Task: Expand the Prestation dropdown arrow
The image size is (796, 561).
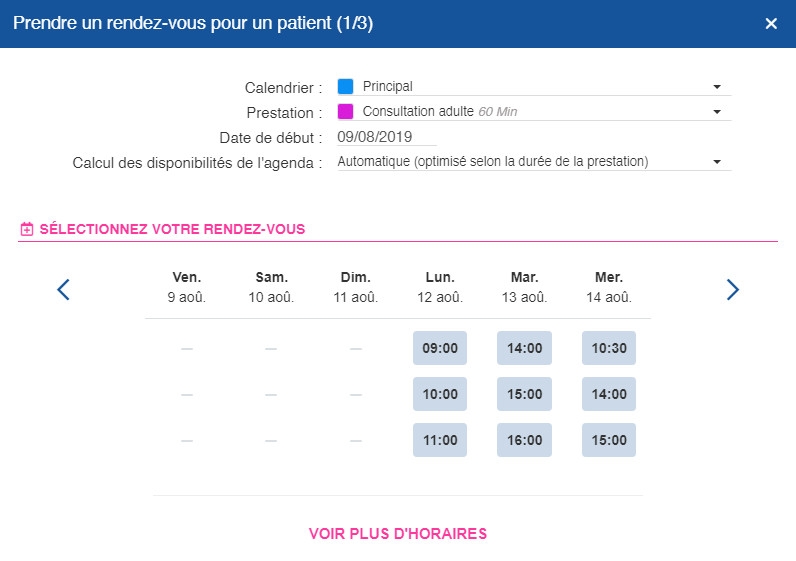Action: coord(717,112)
